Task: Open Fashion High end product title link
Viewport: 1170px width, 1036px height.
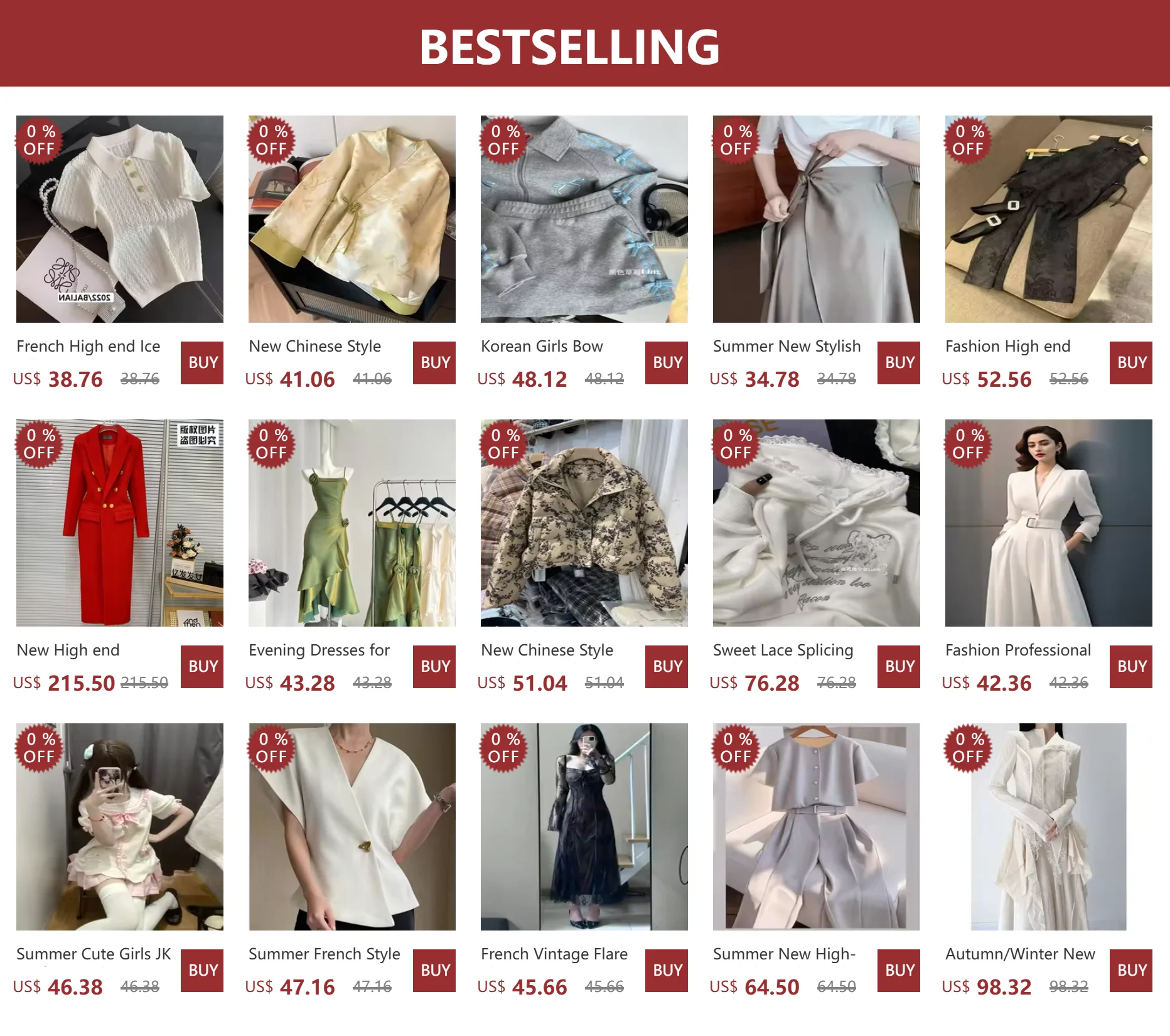Action: (x=1008, y=346)
